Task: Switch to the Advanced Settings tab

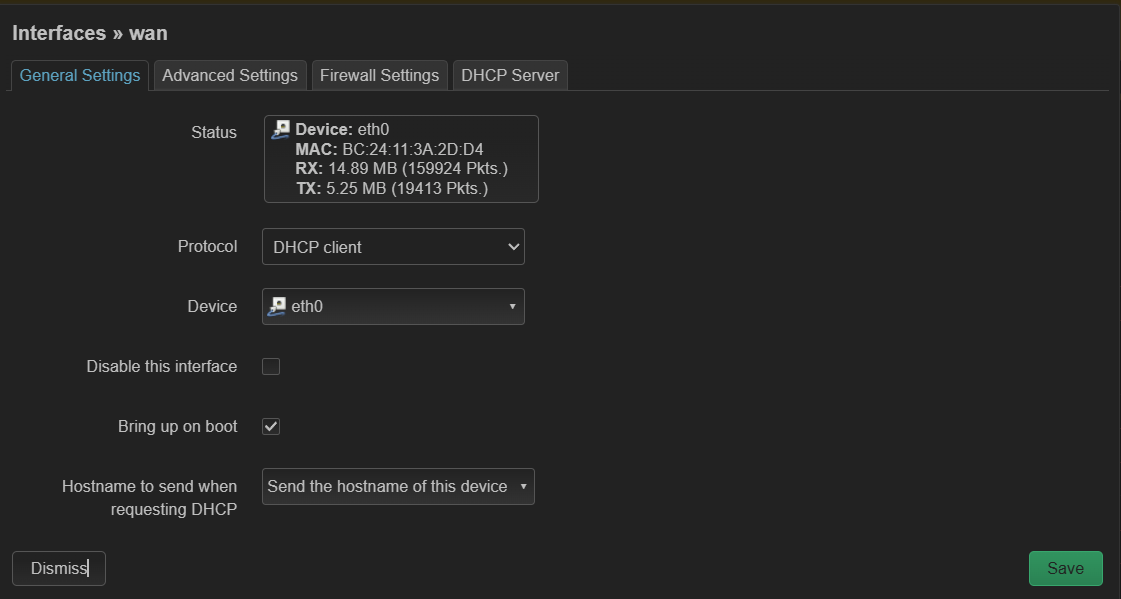Action: coord(230,76)
